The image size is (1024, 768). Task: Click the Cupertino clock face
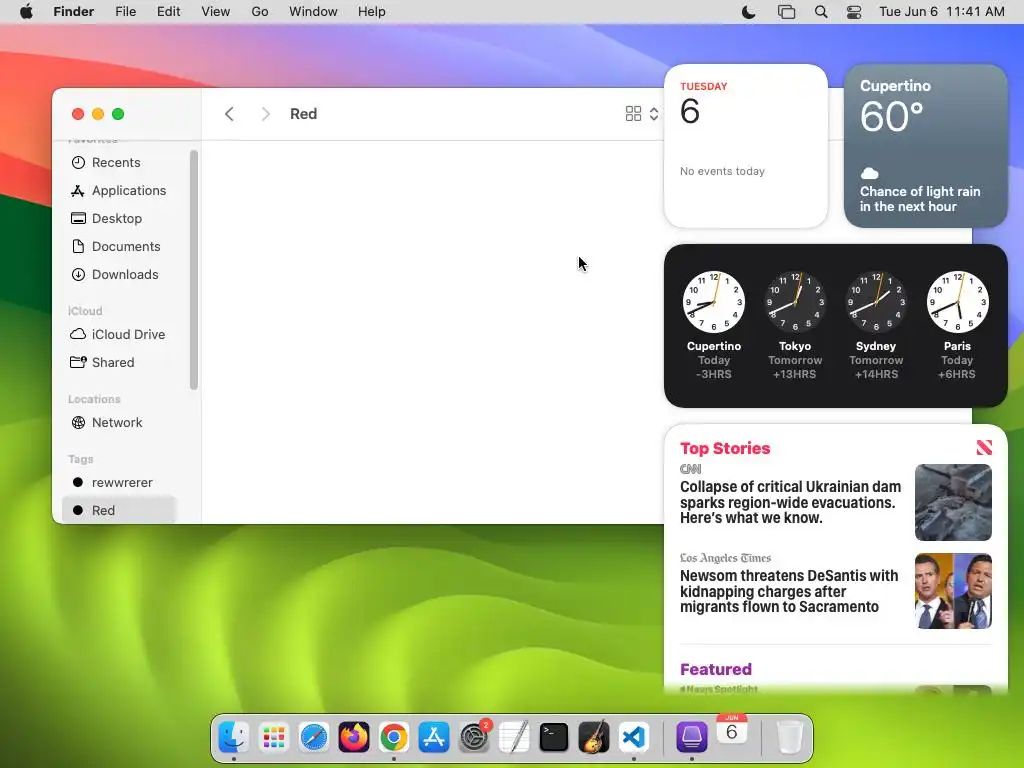[x=714, y=302]
